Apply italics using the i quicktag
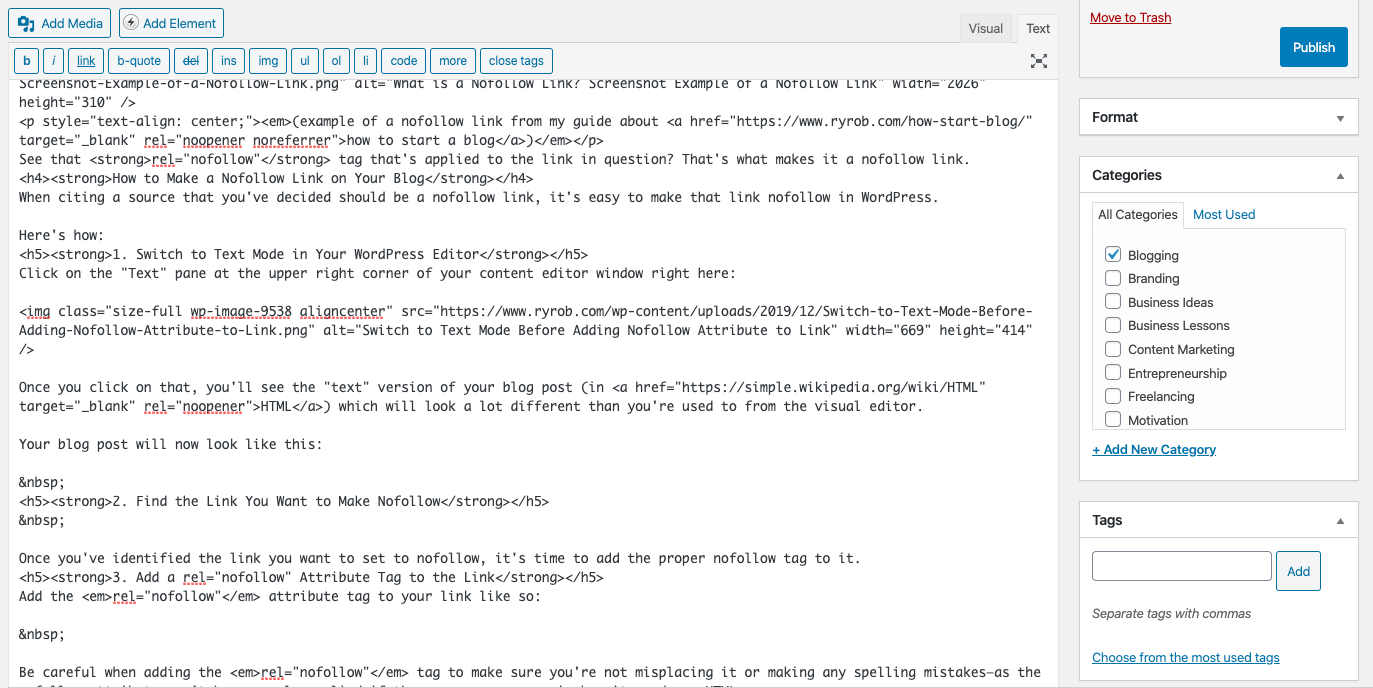1373x688 pixels. [53, 60]
